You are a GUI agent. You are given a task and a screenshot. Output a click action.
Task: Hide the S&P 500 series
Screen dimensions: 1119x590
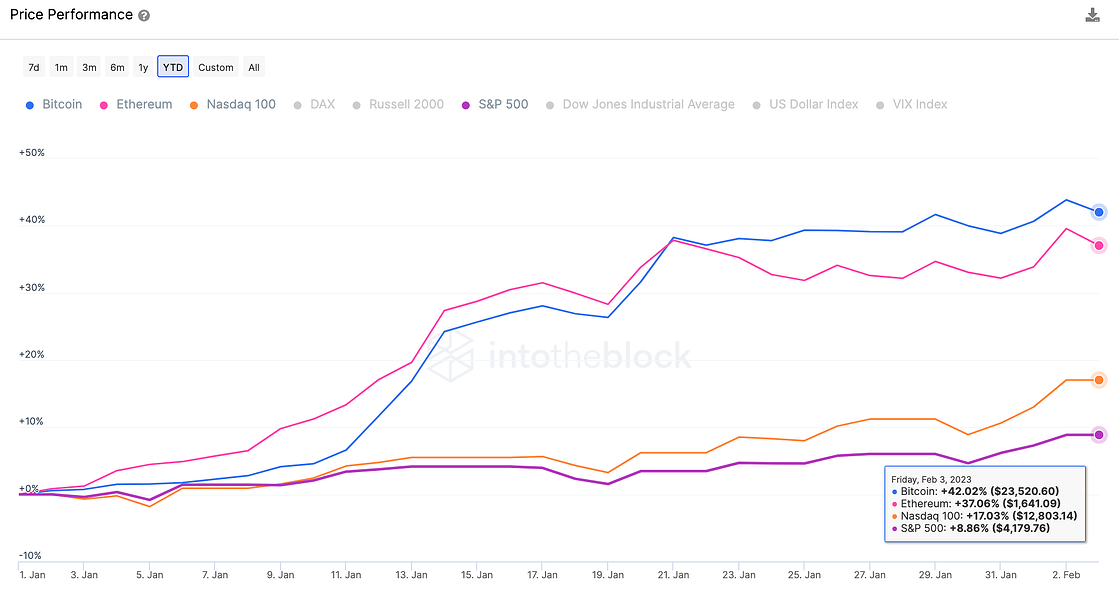(x=495, y=104)
